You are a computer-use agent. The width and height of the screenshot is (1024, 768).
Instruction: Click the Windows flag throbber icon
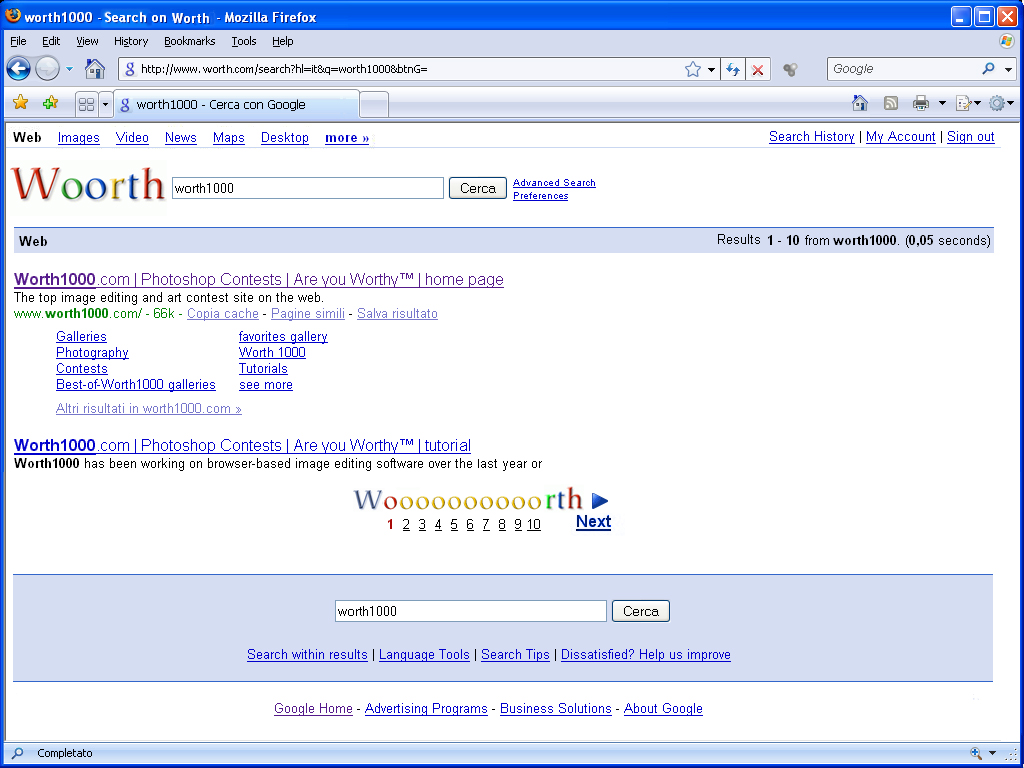(1007, 41)
